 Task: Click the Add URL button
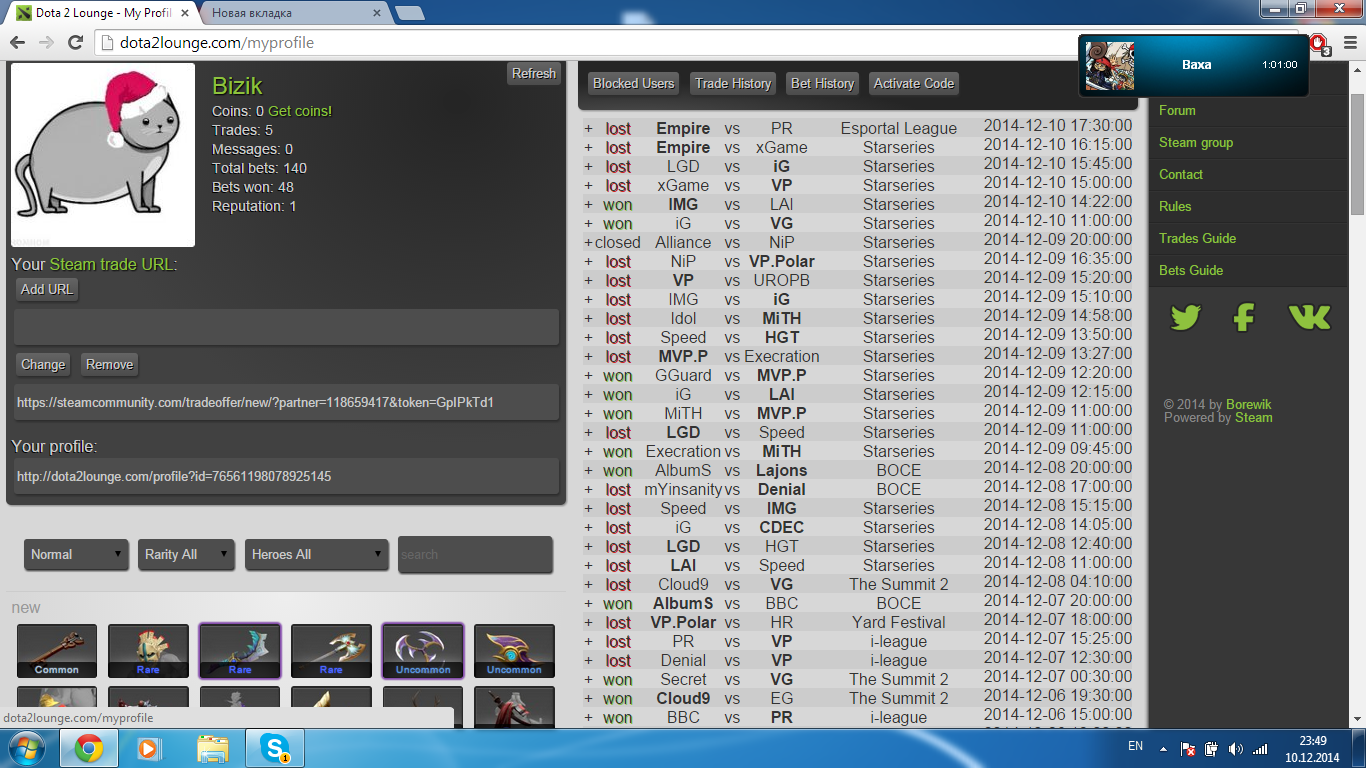coord(47,289)
